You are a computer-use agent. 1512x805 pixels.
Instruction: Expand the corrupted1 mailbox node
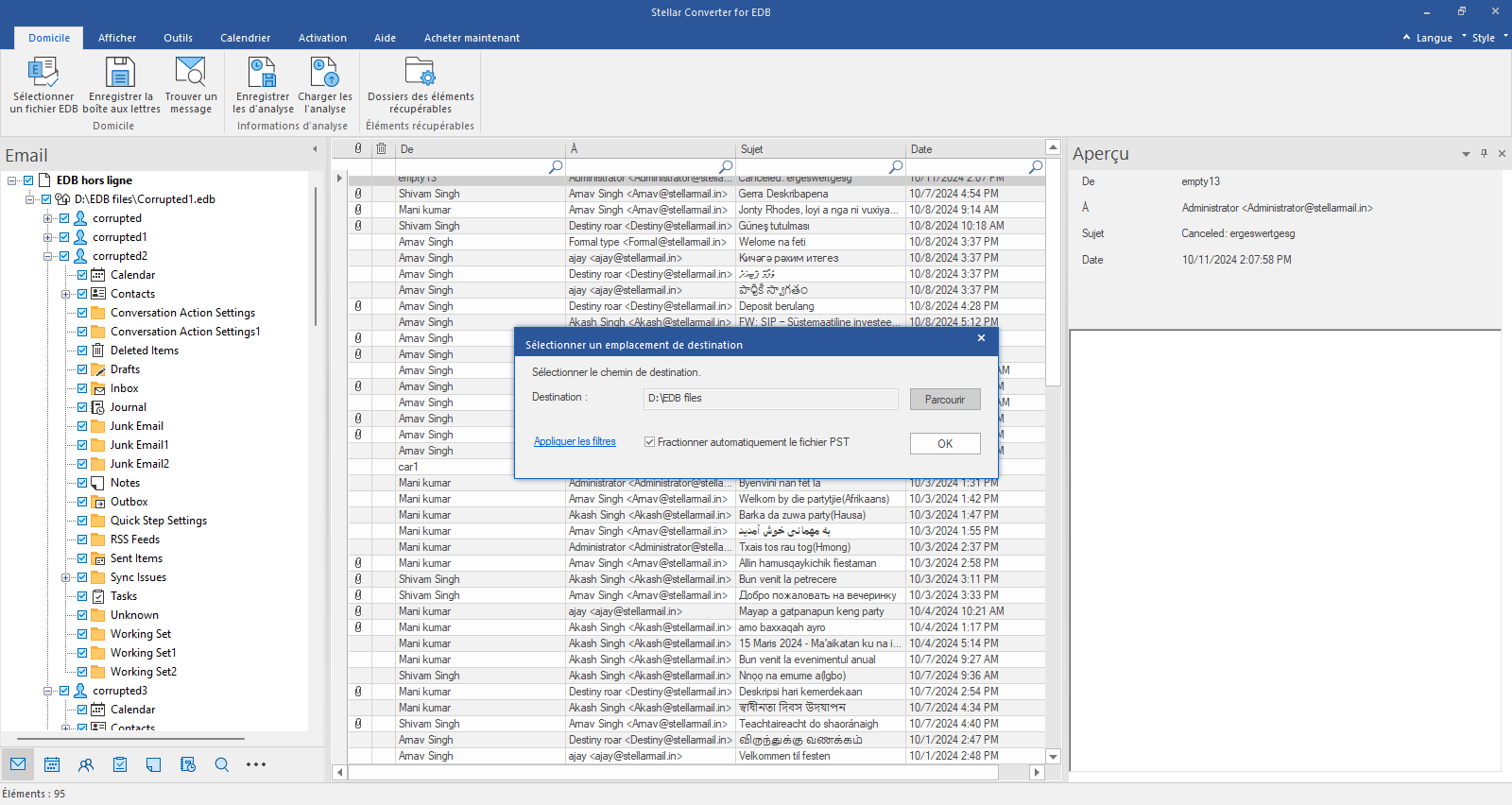pos(47,237)
